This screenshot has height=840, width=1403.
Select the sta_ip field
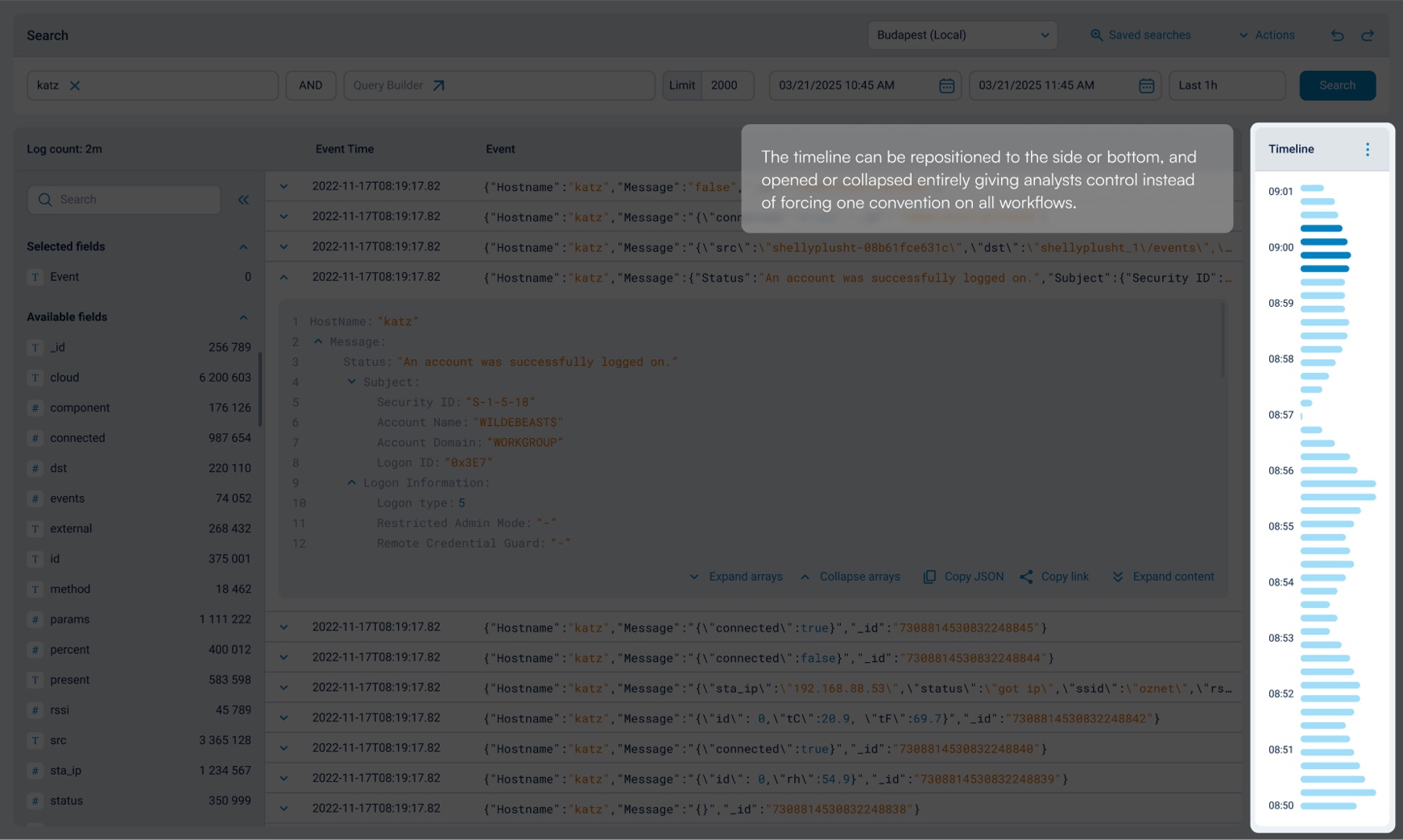(x=139, y=771)
